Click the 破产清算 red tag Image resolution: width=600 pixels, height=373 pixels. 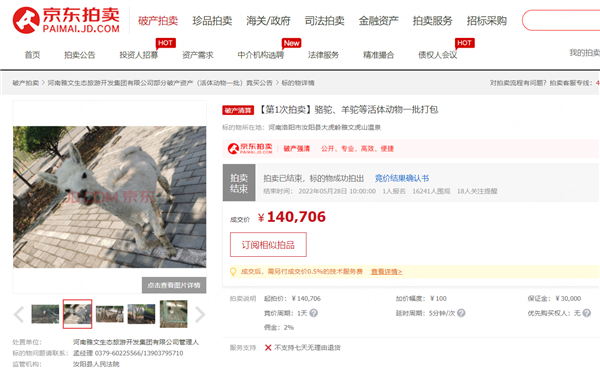tap(238, 111)
